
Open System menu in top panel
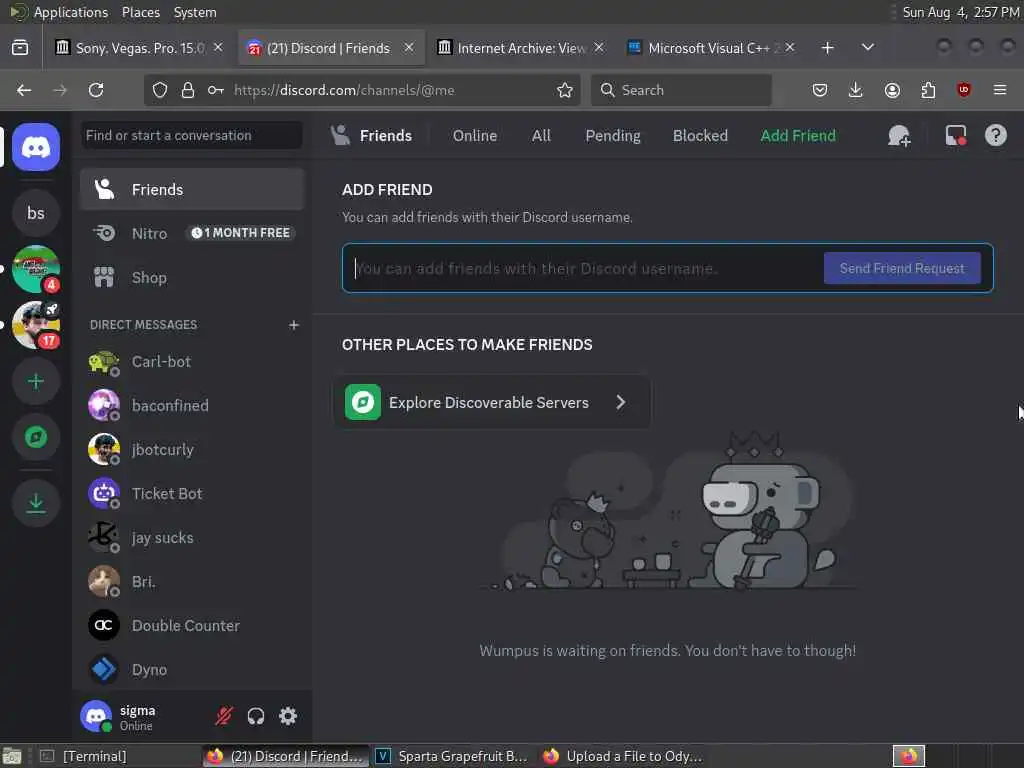click(195, 12)
